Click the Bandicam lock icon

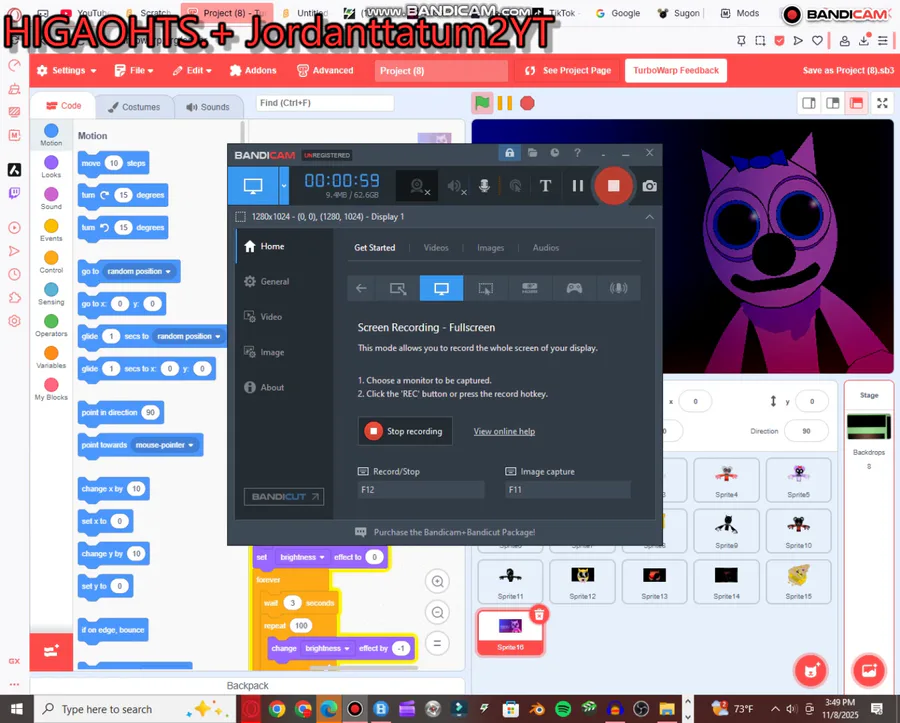[509, 153]
